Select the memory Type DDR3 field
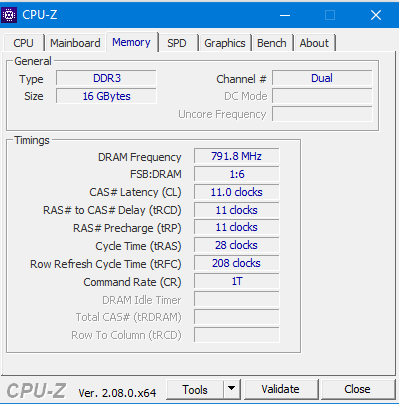The width and height of the screenshot is (399, 404). [106, 78]
